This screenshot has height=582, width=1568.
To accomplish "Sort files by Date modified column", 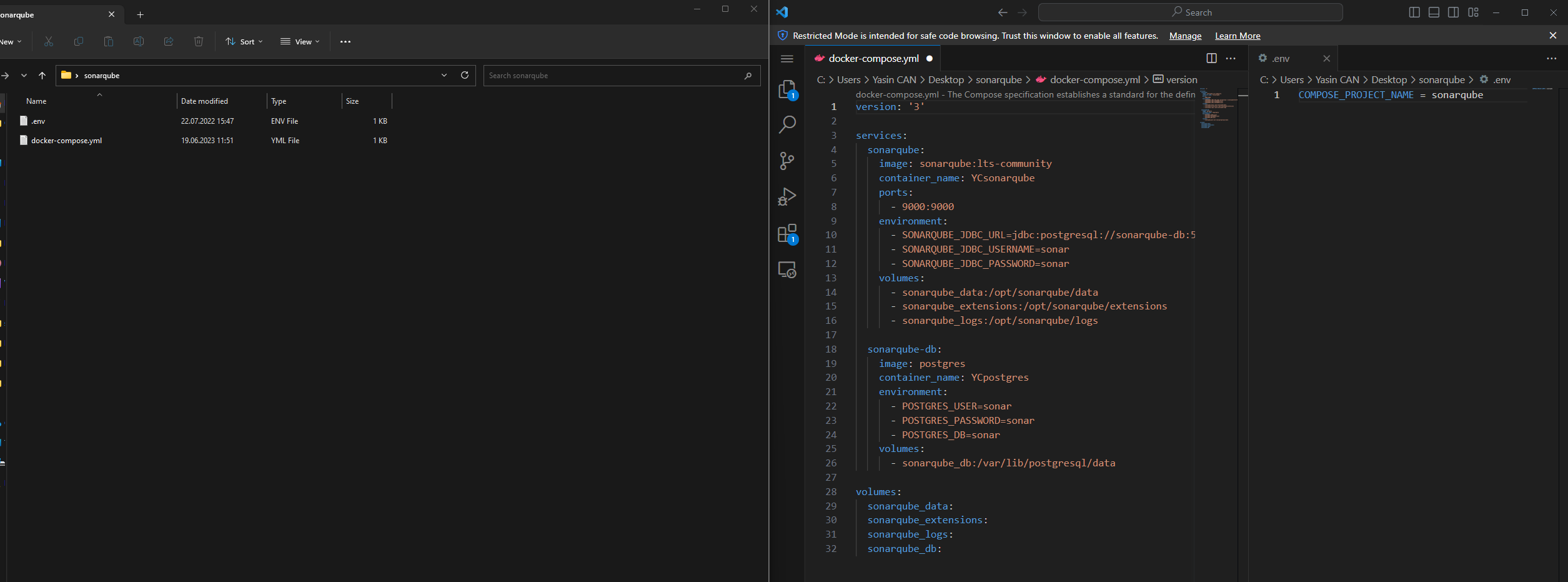I will (204, 101).
